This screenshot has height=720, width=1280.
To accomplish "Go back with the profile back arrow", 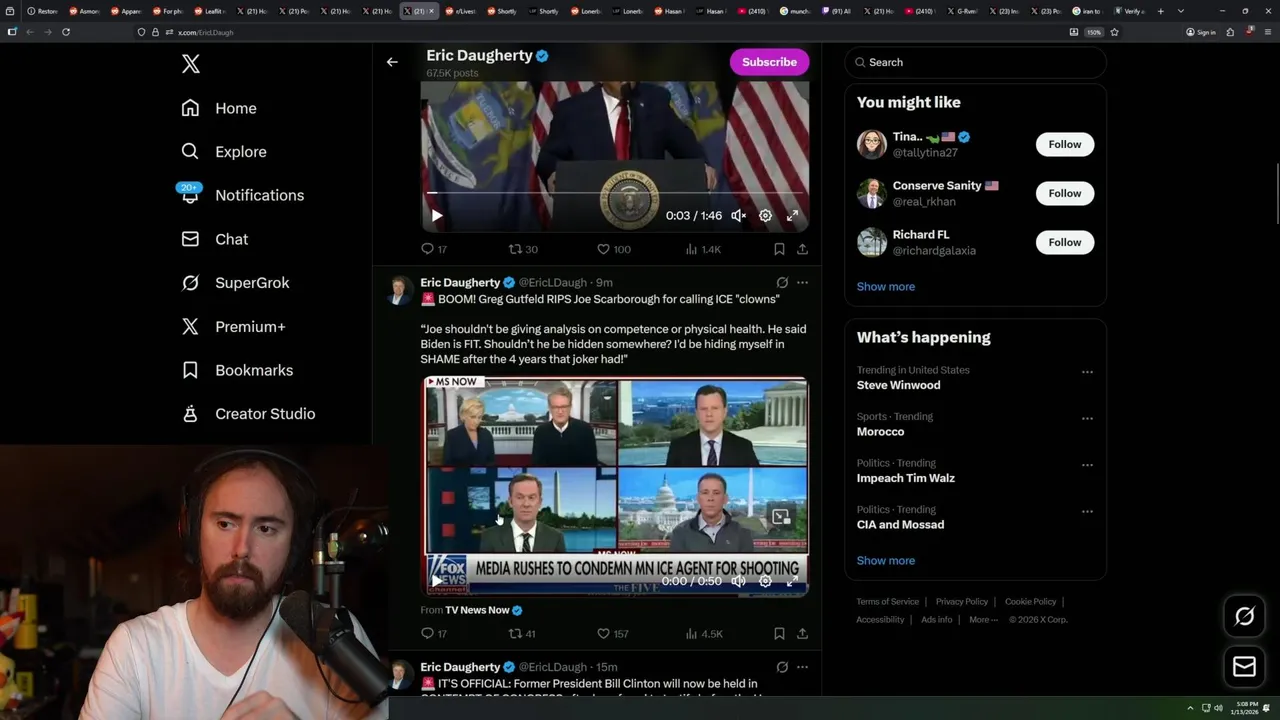I will click(x=392, y=62).
